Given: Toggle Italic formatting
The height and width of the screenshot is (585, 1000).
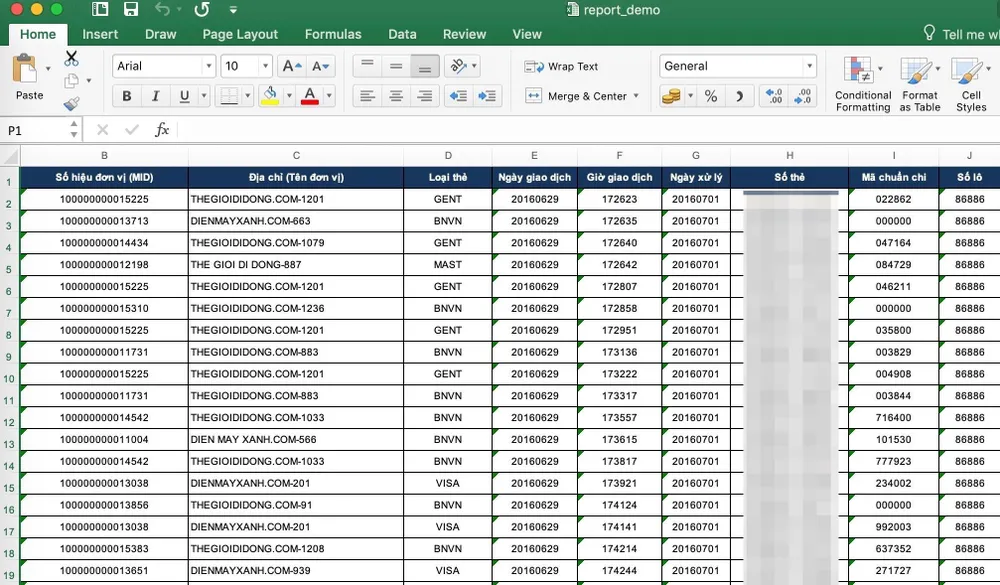Looking at the screenshot, I should [x=155, y=96].
